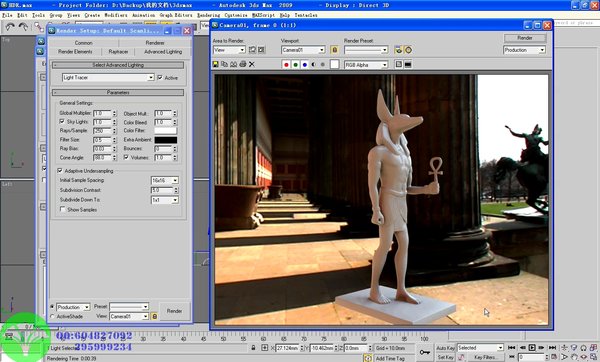Click Auto Region Selected icon
Image resolution: width=600 pixels, height=362 pixels.
click(x=261, y=50)
